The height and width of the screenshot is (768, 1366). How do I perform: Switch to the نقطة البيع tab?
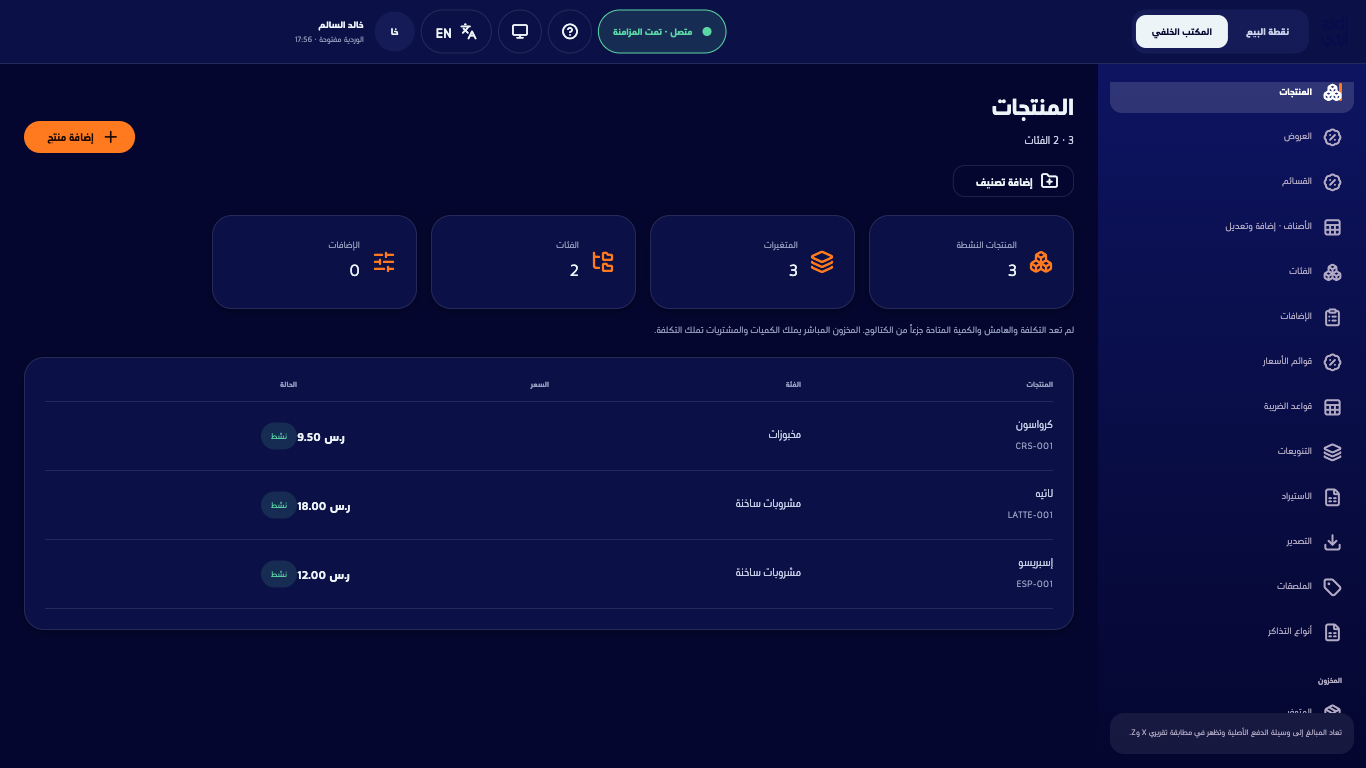coord(1267,32)
